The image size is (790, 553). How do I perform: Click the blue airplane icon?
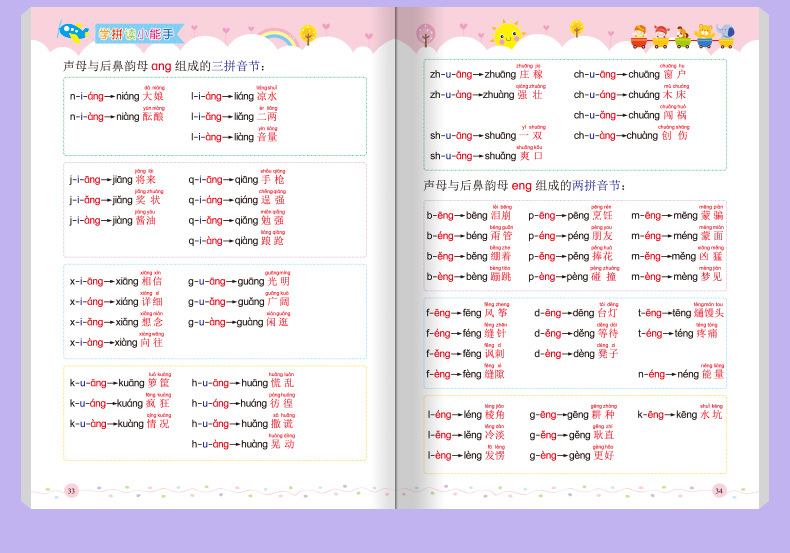tap(73, 32)
